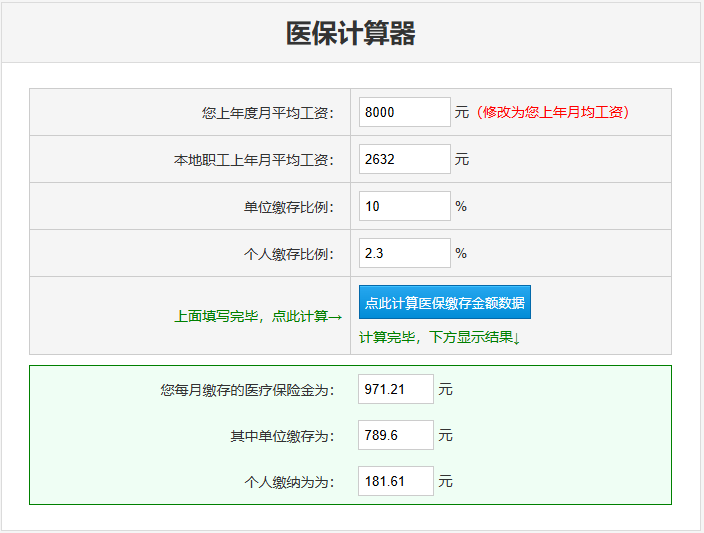The width and height of the screenshot is (704, 533).
Task: Focus the salary input showing 8000
Action: pos(404,112)
